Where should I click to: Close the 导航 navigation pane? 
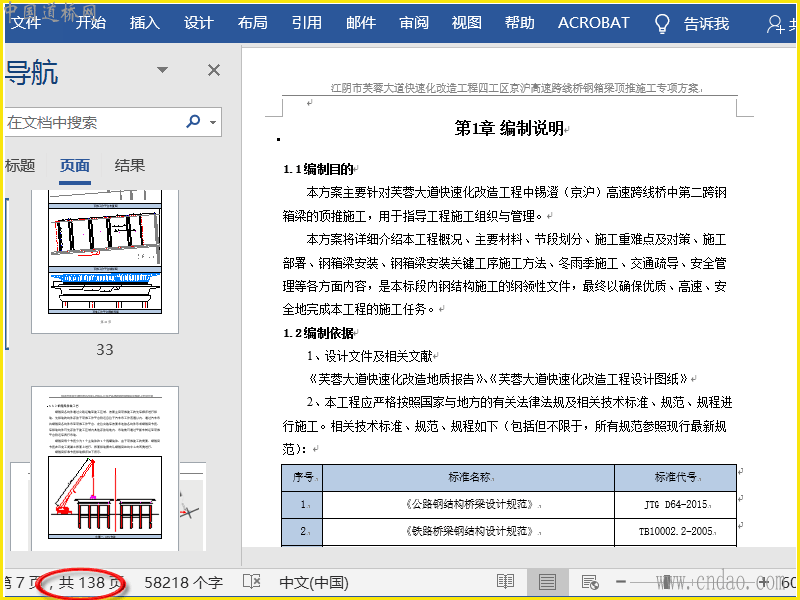pos(214,70)
